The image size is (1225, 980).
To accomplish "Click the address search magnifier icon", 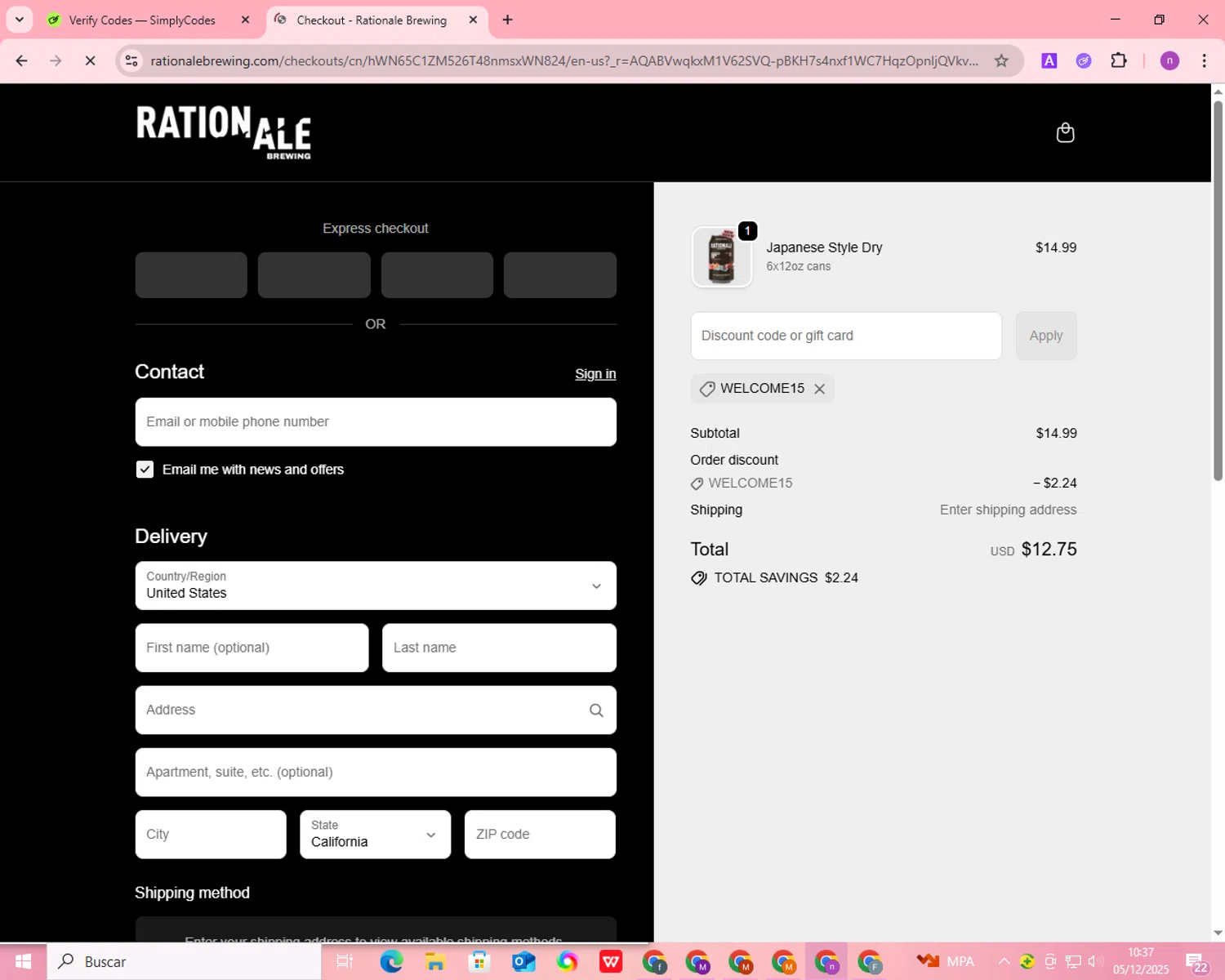I will (x=596, y=710).
